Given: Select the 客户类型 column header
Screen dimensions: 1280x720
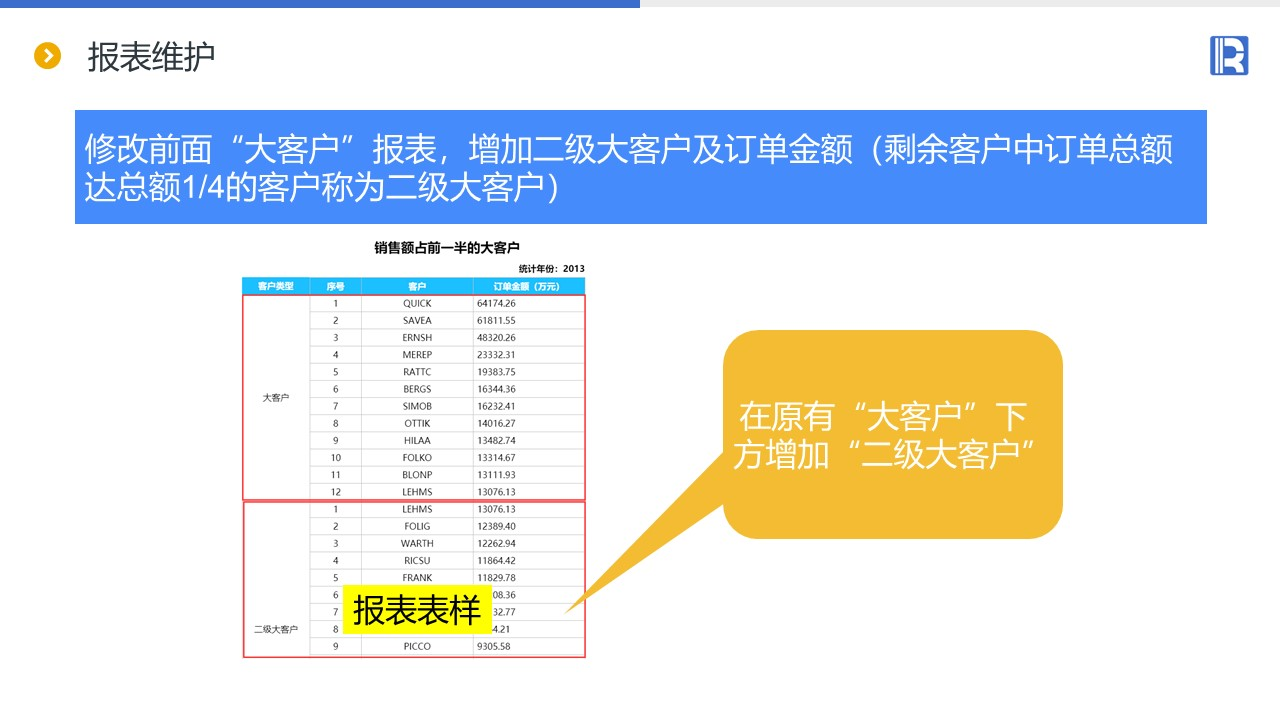Looking at the screenshot, I should (x=276, y=286).
